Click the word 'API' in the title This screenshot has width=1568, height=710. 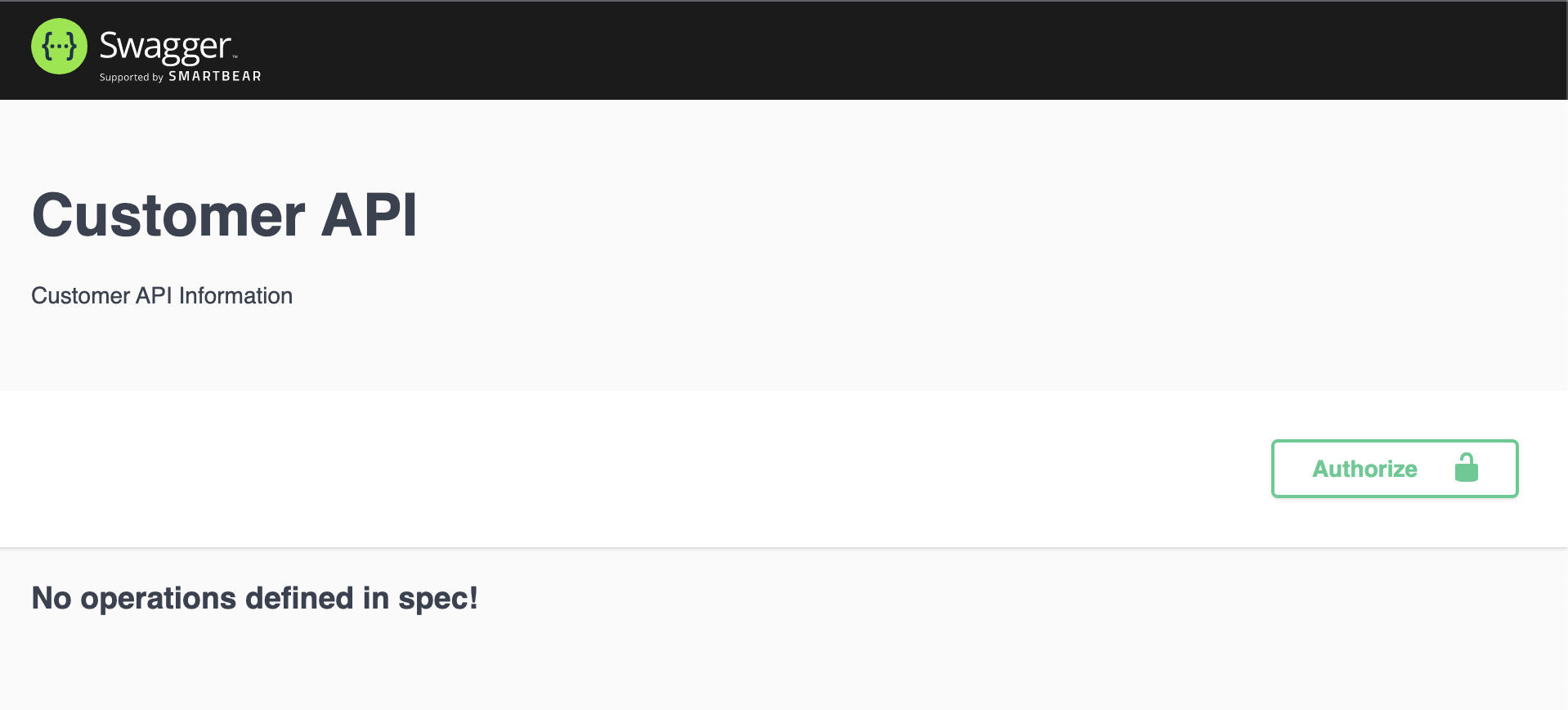370,215
